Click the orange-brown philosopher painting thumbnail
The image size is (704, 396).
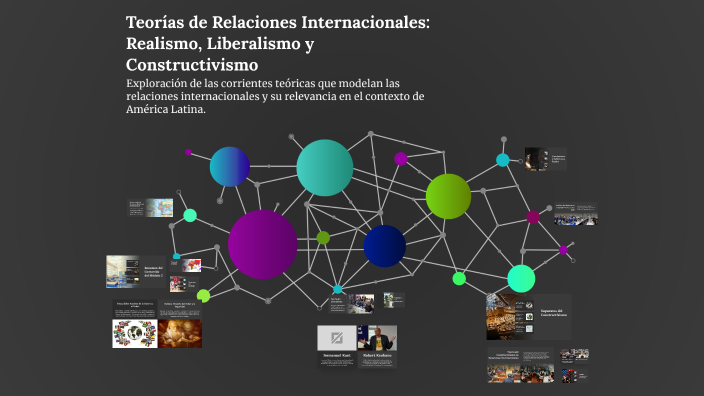pyautogui.click(x=180, y=334)
